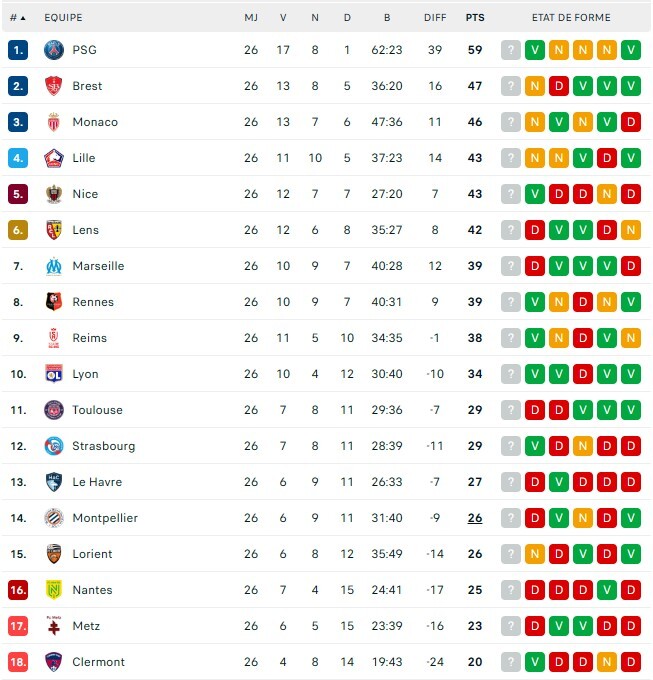The height and width of the screenshot is (680, 653).
Task: Click the Brest club logo
Action: coord(54,86)
